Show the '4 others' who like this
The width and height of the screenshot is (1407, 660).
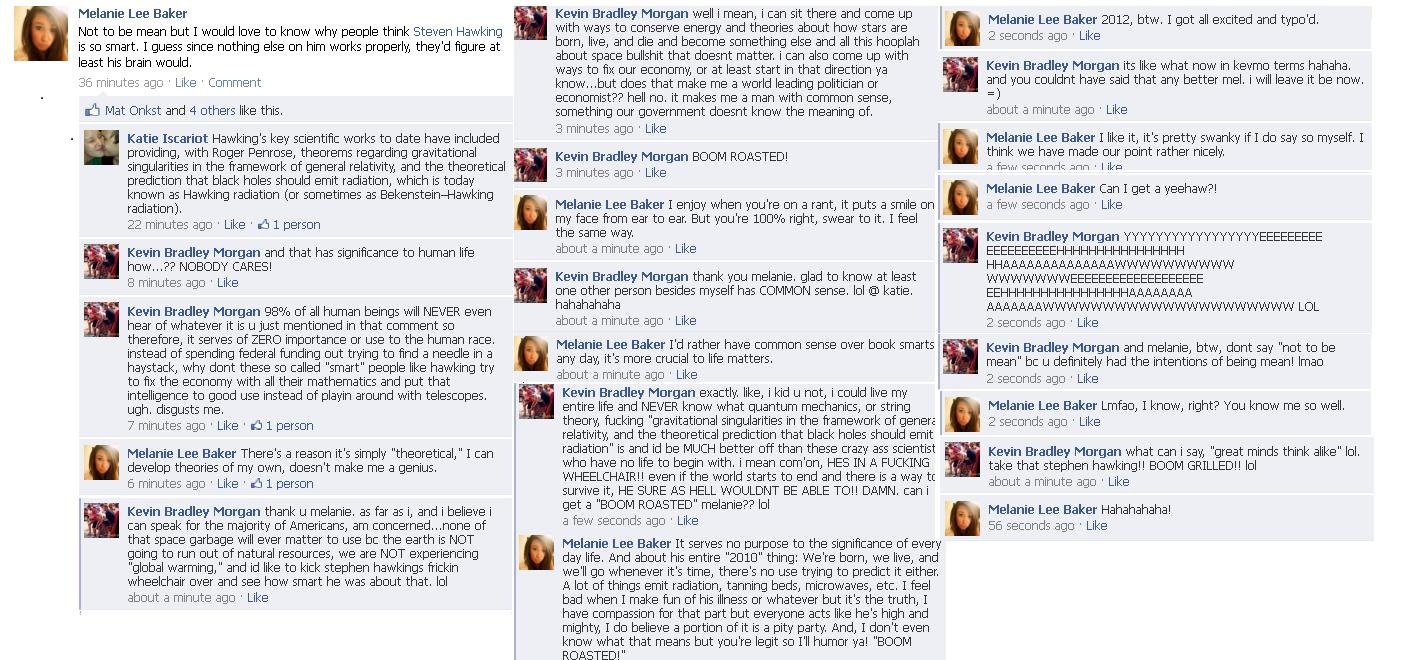(x=212, y=110)
